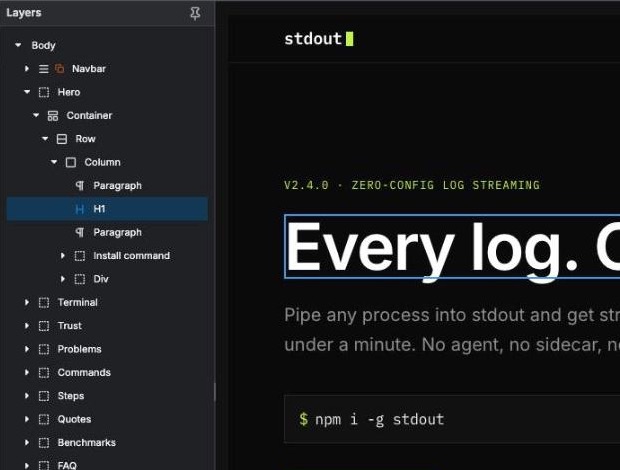
Task: Pin the Layers panel
Action: click(195, 13)
